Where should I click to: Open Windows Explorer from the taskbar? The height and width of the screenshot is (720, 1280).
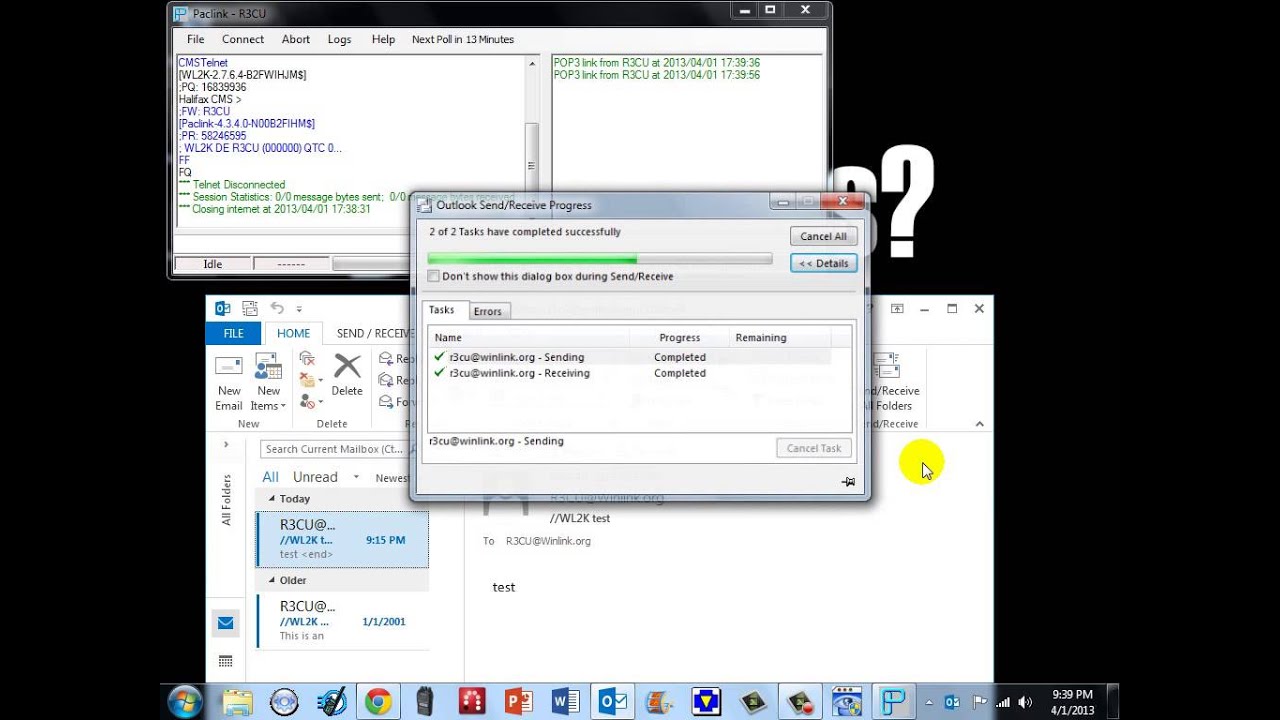(238, 702)
